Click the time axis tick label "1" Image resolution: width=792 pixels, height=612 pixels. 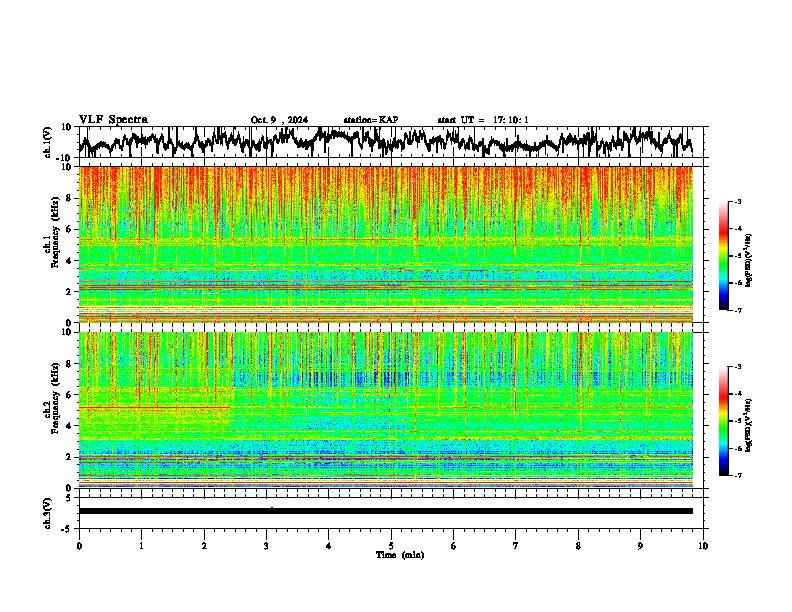[141, 546]
